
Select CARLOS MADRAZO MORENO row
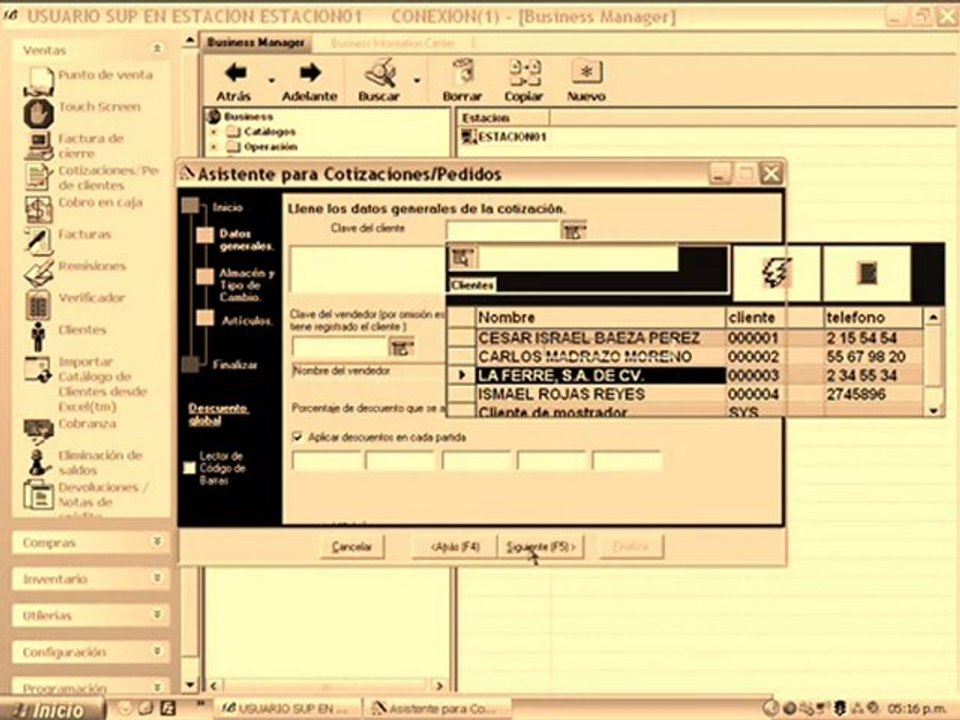[x=684, y=356]
